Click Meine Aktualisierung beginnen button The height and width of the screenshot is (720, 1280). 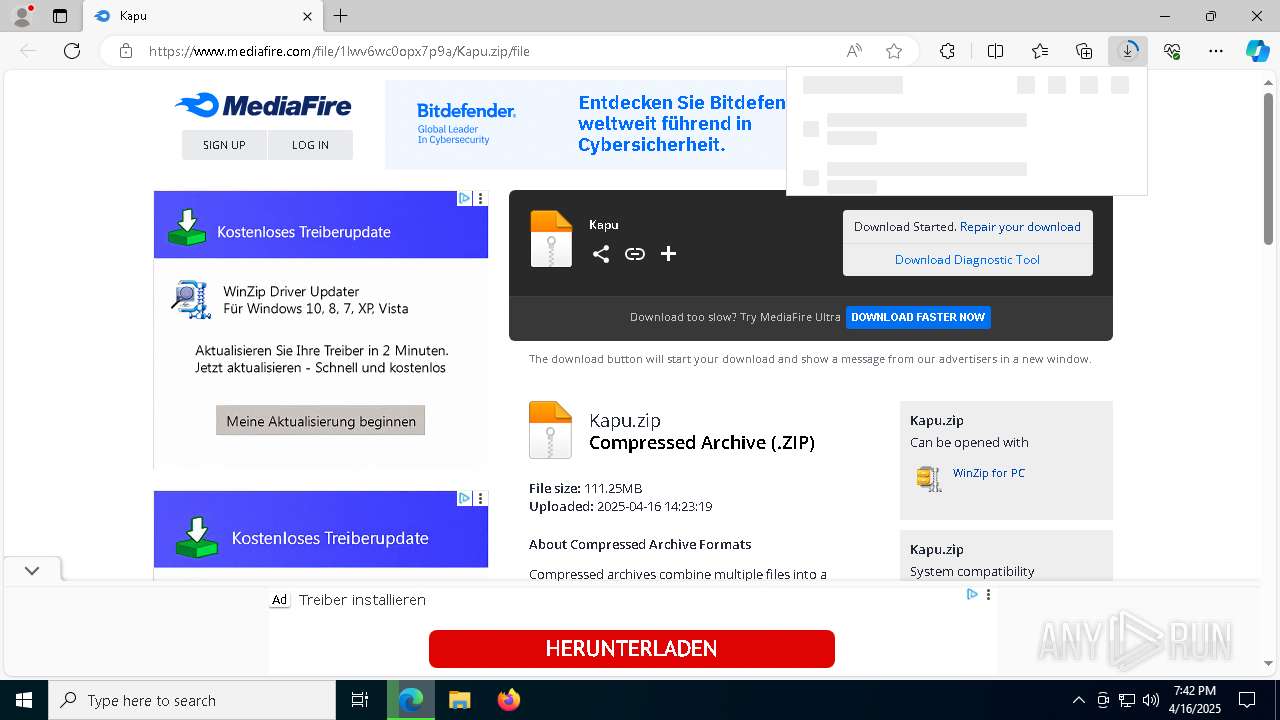321,421
